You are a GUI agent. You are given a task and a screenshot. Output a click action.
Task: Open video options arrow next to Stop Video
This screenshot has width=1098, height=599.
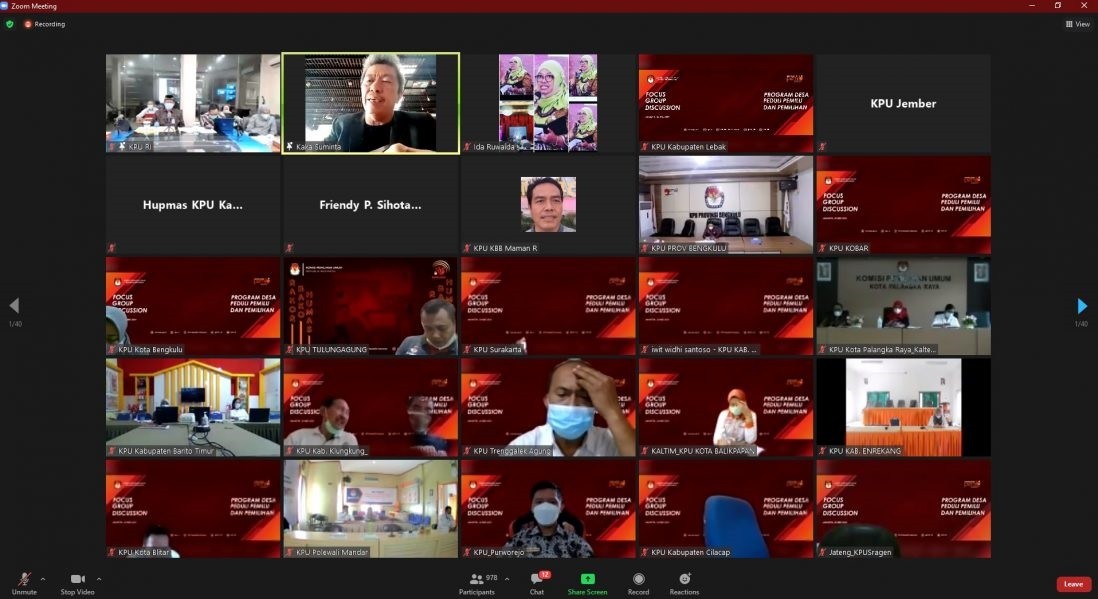coord(98,578)
